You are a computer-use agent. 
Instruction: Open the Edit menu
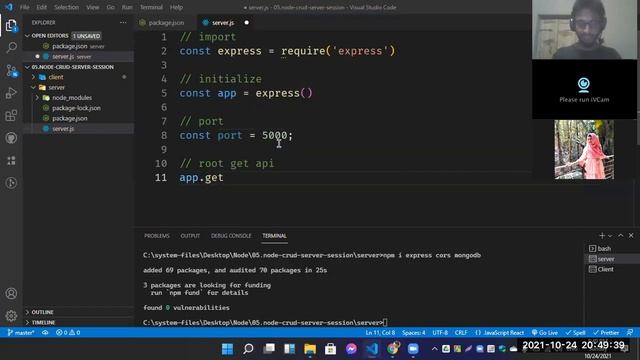[x=41, y=7]
